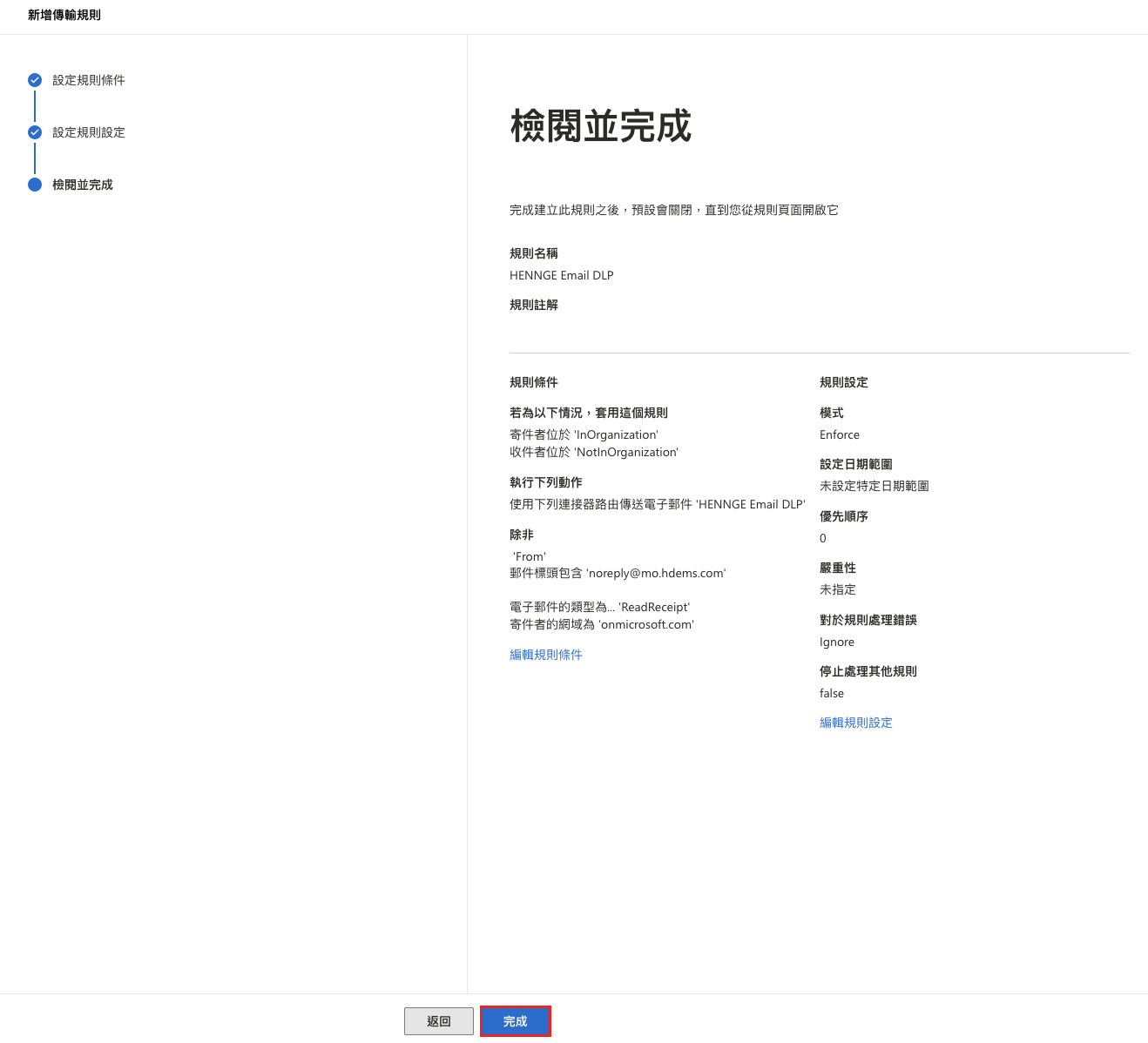Click the sender domain 'onmicrosoft.com' line
Screen dimensions: 1148x1043
[x=602, y=624]
